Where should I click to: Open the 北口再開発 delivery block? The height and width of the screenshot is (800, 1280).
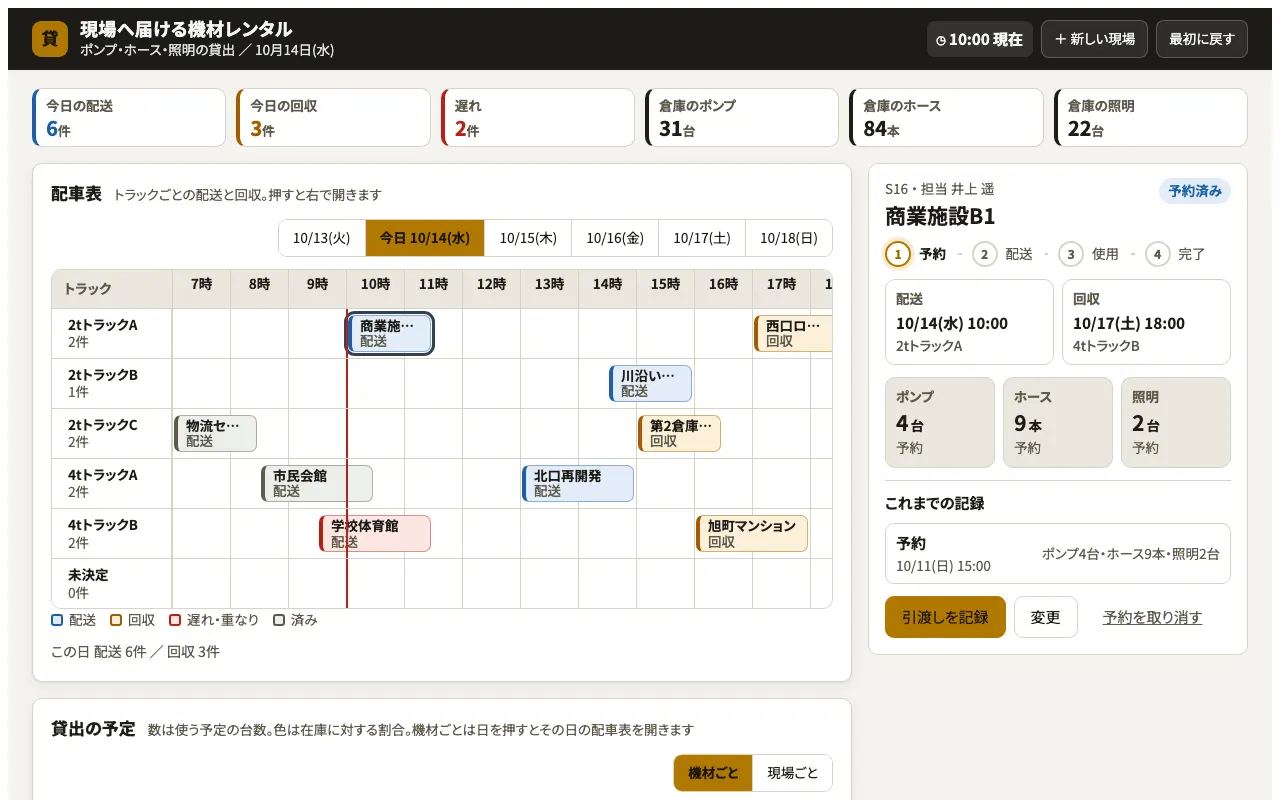(x=578, y=483)
